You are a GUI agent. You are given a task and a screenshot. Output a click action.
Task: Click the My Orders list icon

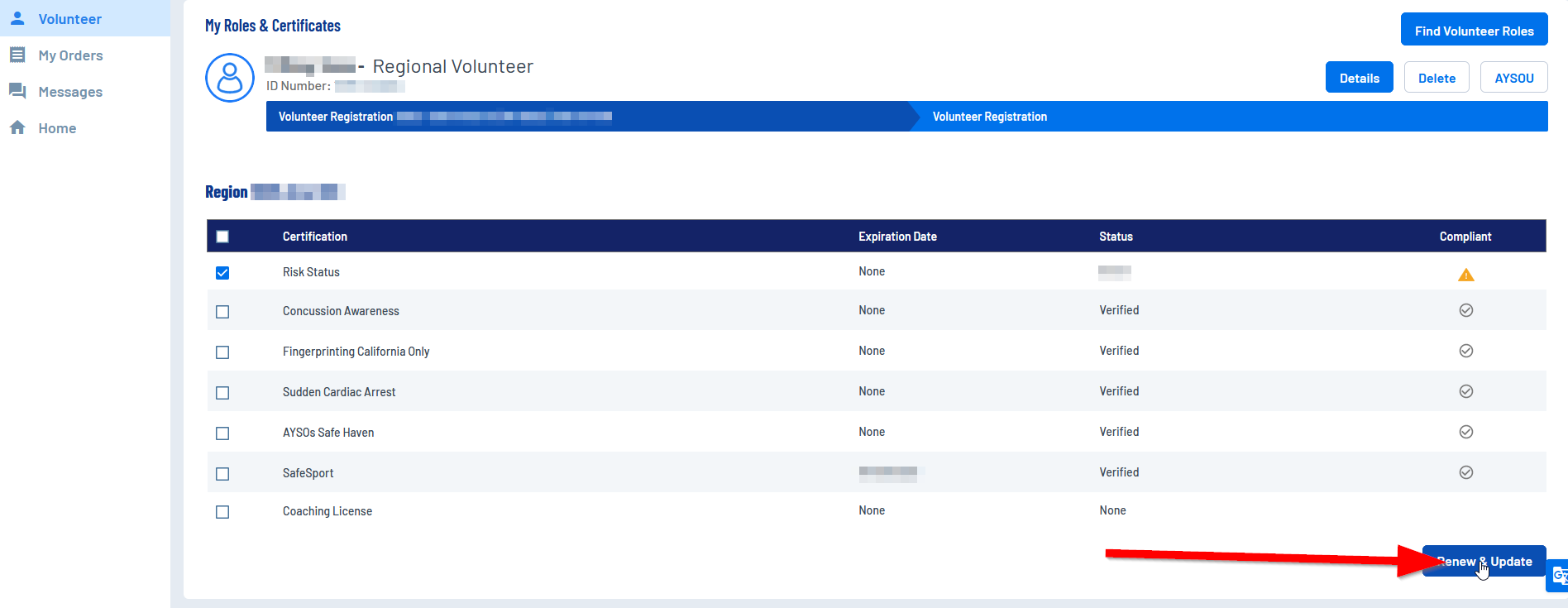(17, 55)
